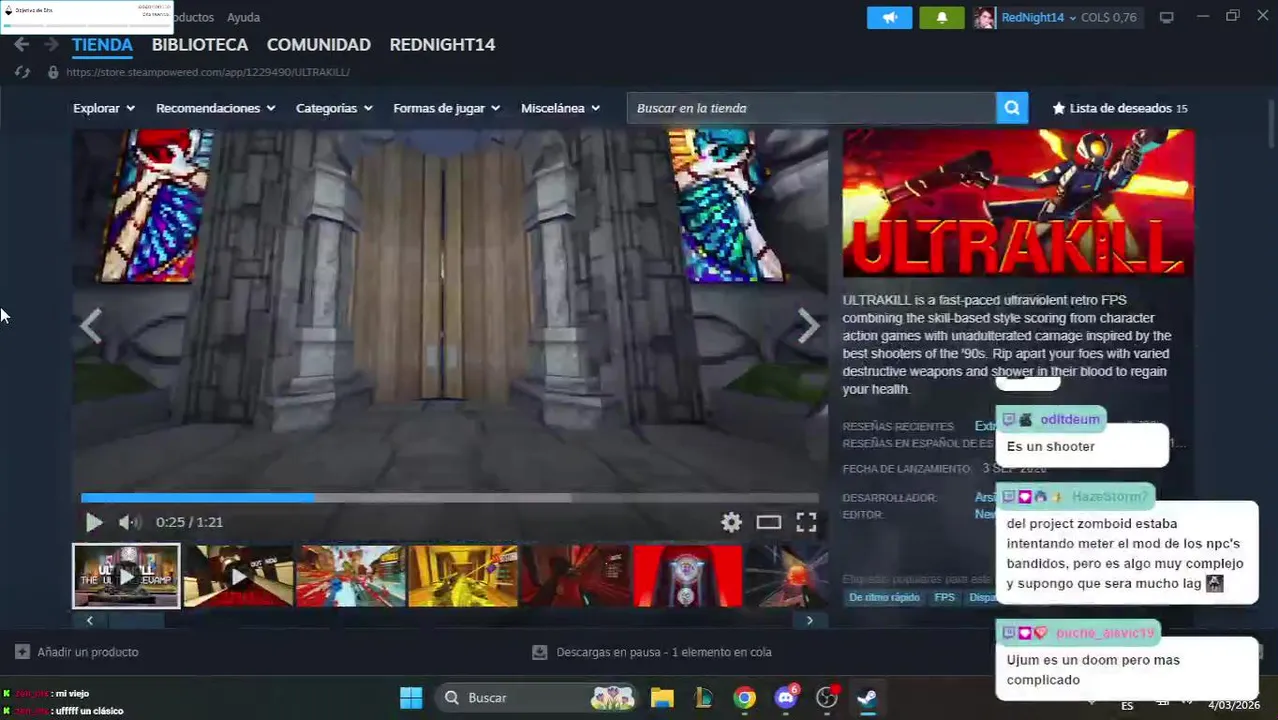Switch to the TIENDA tab
Viewport: 1278px width, 720px height.
pos(102,45)
